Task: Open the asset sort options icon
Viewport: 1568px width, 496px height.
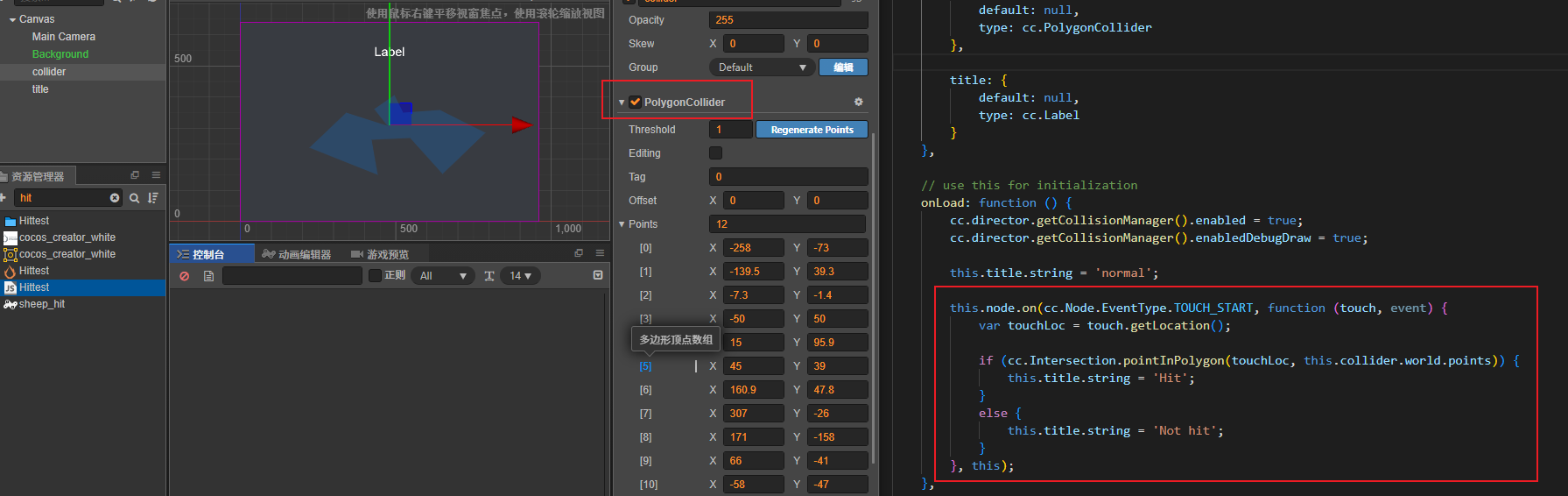Action: 153,198
